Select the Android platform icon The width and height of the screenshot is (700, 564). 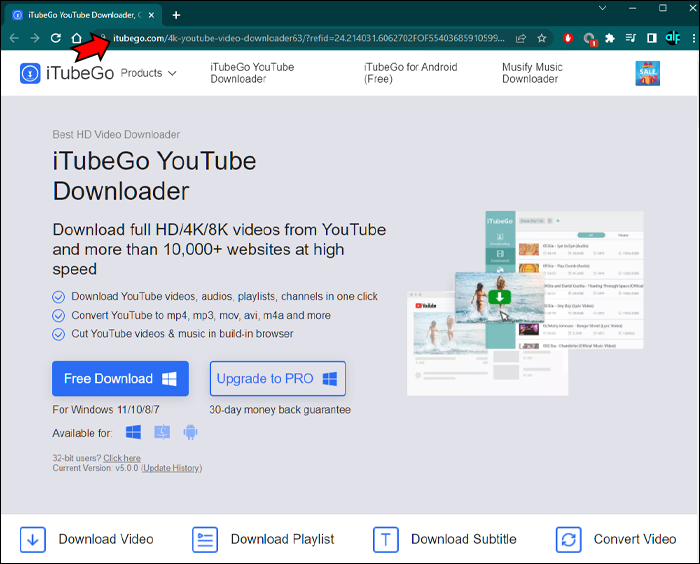(190, 432)
